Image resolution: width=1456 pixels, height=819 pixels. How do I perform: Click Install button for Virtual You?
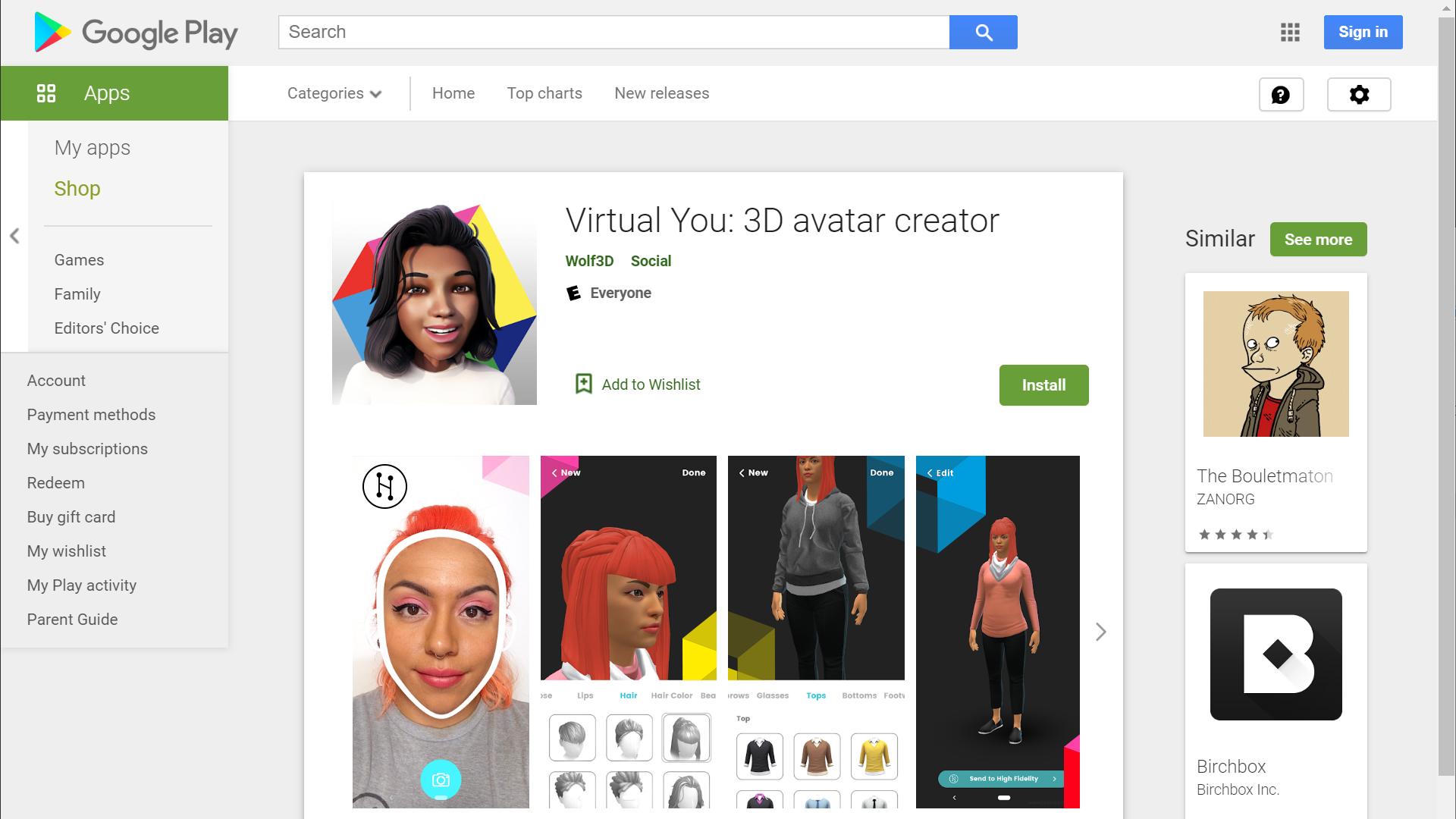(1044, 385)
